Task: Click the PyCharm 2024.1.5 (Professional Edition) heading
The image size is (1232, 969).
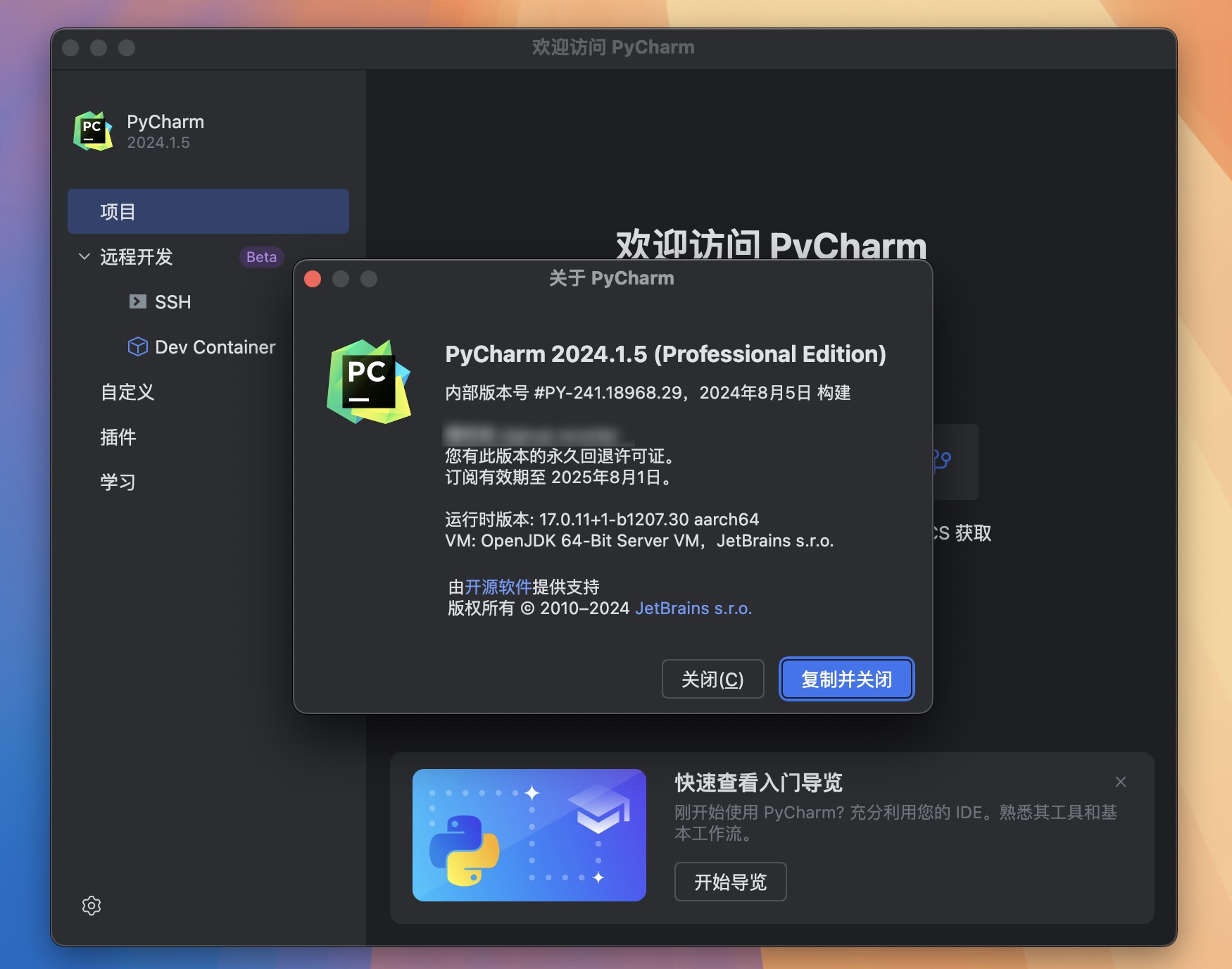Action: 665,354
